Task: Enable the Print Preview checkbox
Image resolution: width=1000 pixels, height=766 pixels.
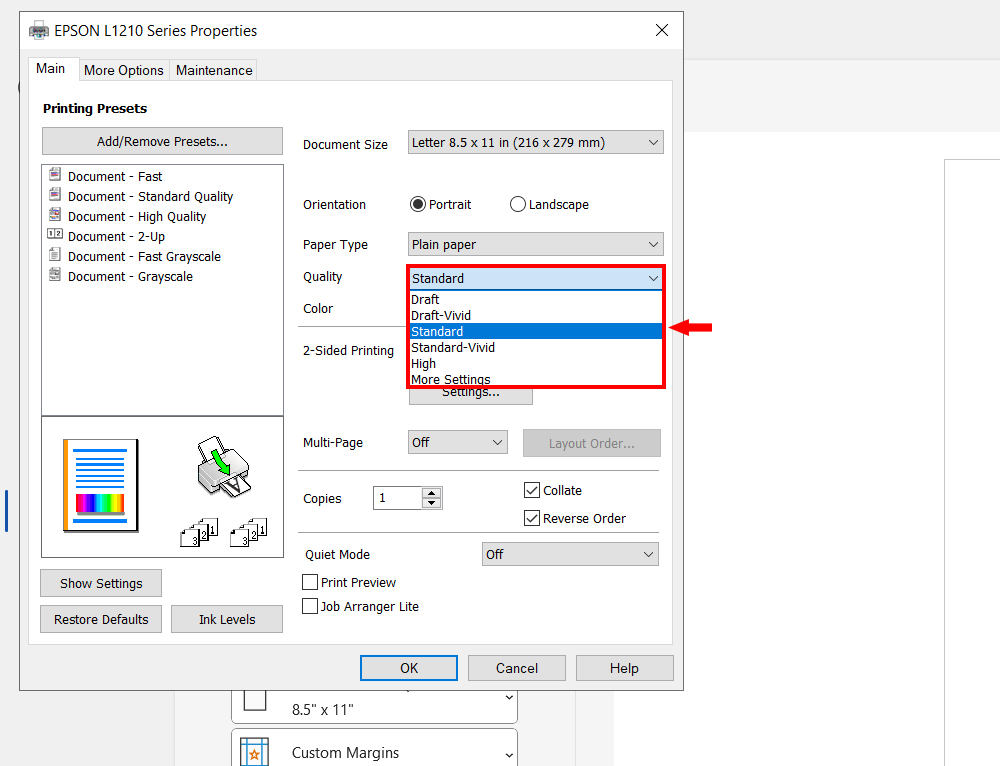Action: click(x=310, y=582)
